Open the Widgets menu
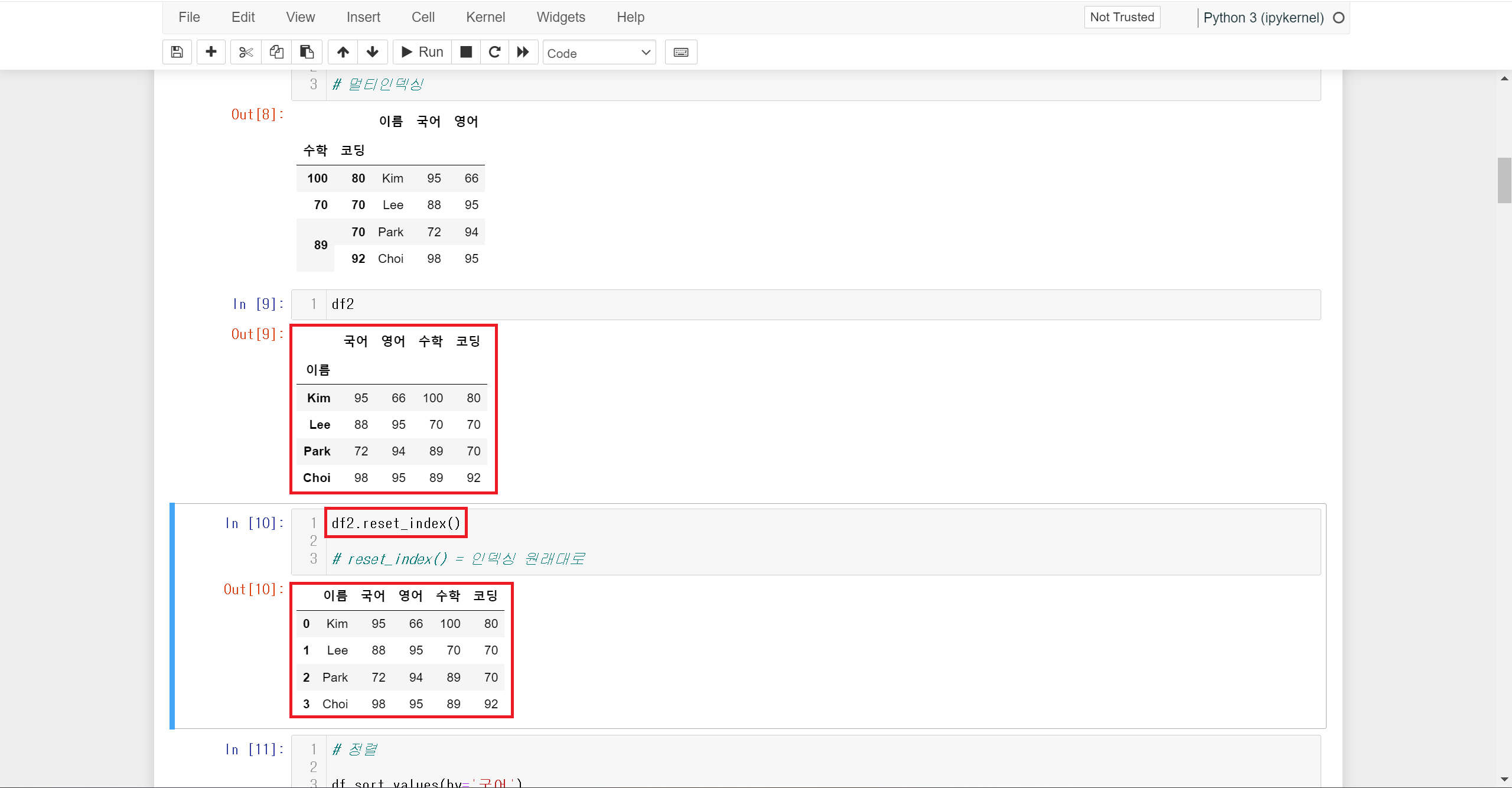The width and height of the screenshot is (1512, 788). pyautogui.click(x=561, y=17)
